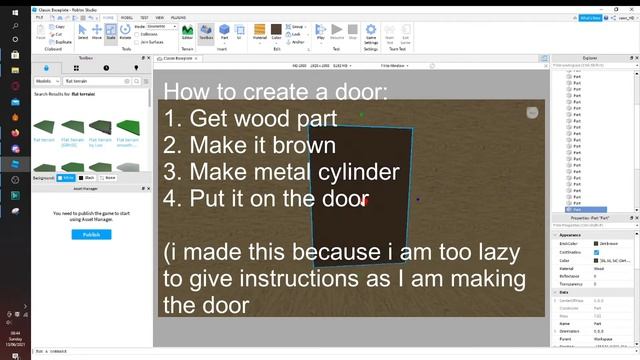Click Duplicate in Clipboard group
The height and width of the screenshot is (360, 640).
60,42
